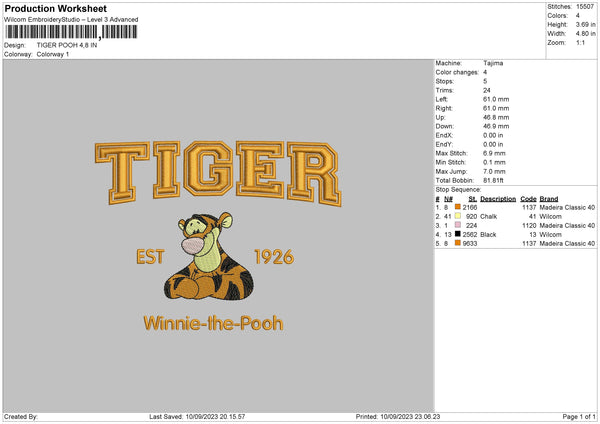
Task: Click the Brand column header
Action: click(x=549, y=199)
